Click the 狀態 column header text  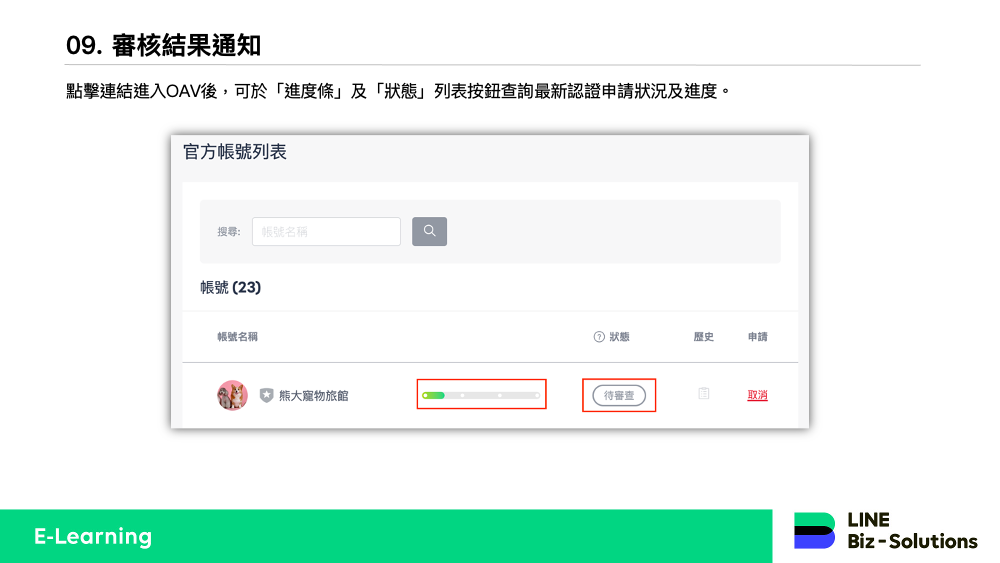tap(620, 337)
